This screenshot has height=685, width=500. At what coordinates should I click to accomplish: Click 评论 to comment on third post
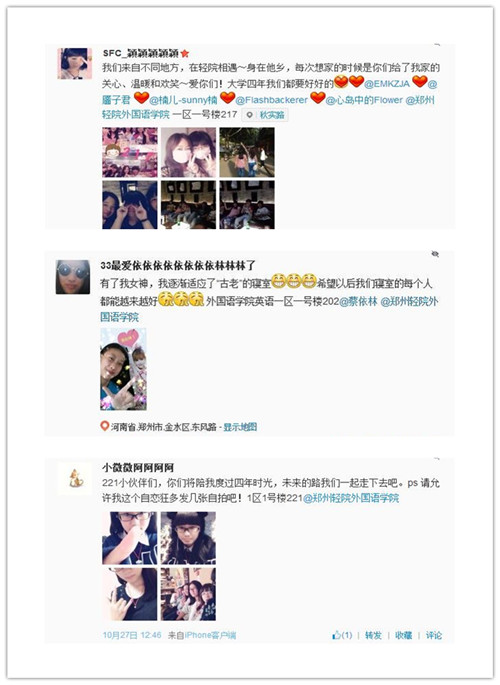point(434,635)
